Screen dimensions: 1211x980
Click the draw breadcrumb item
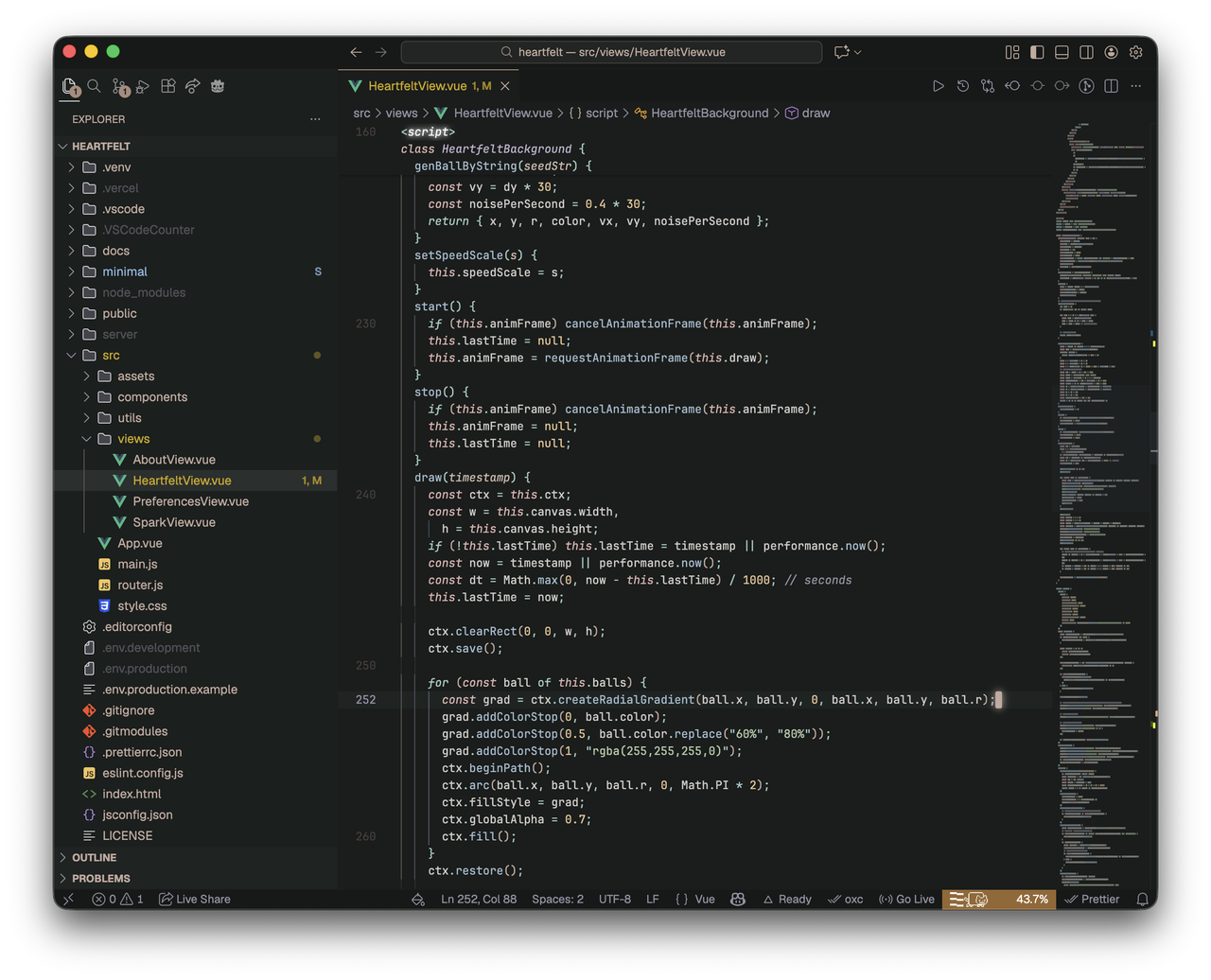(x=808, y=113)
